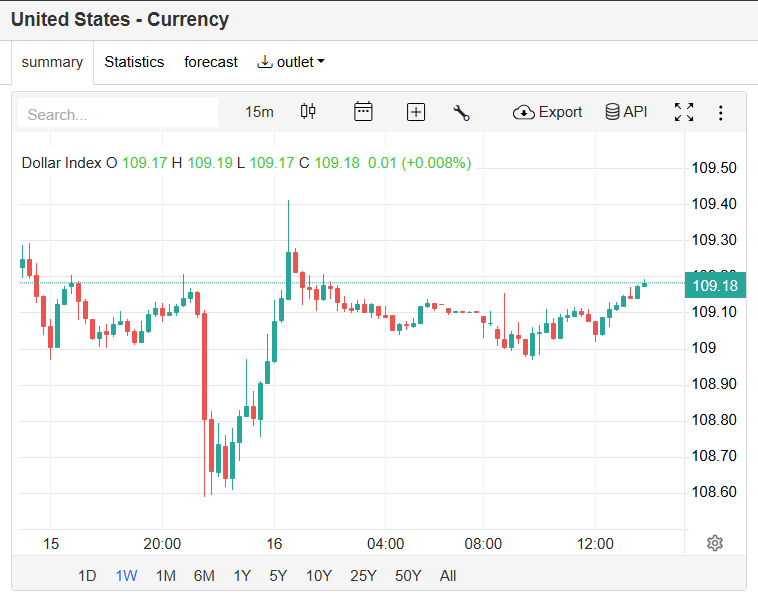Select the summary tab
This screenshot has height=606, width=758.
(52, 62)
